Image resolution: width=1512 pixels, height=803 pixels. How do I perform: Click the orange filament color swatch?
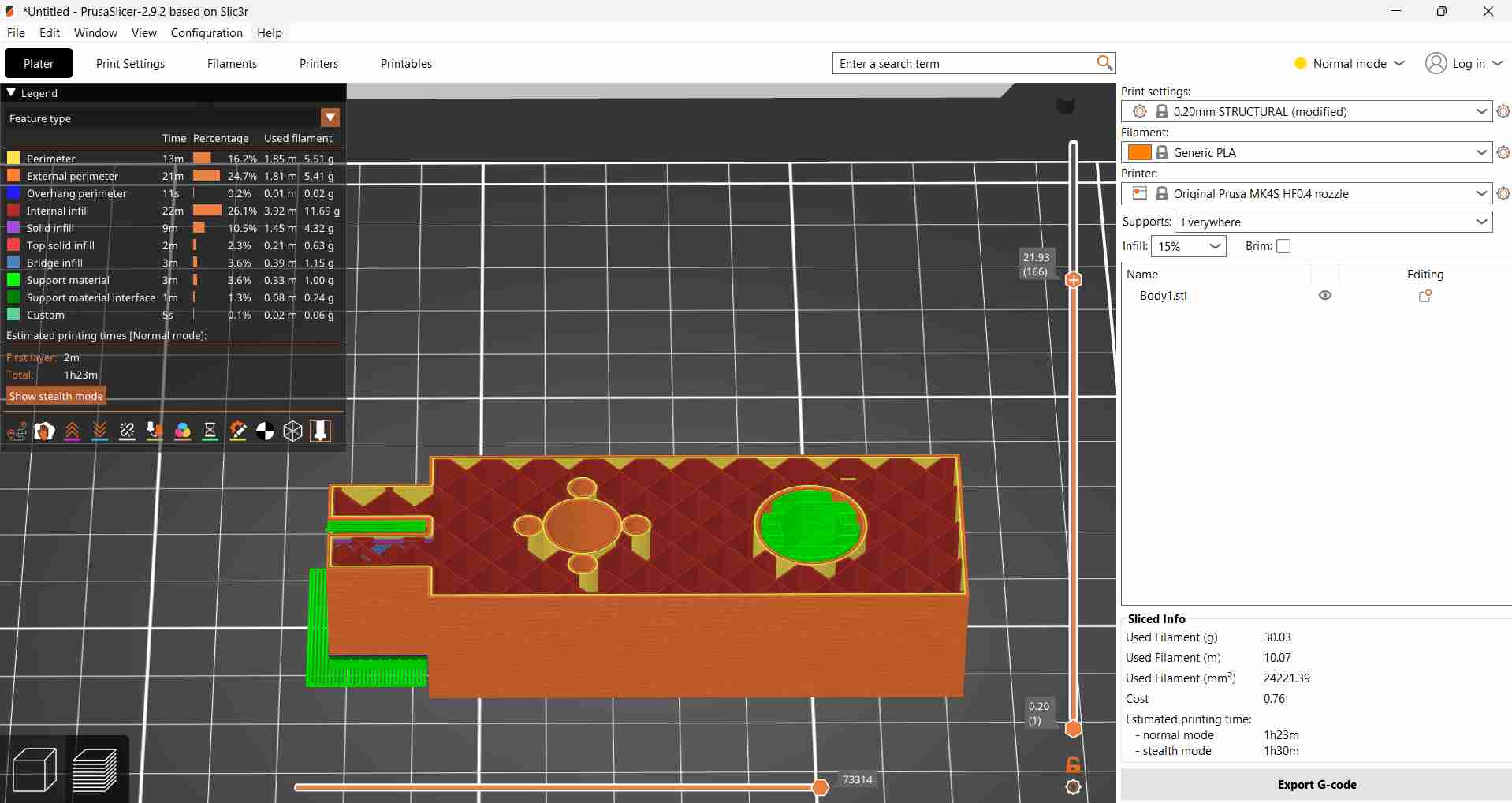click(1140, 153)
